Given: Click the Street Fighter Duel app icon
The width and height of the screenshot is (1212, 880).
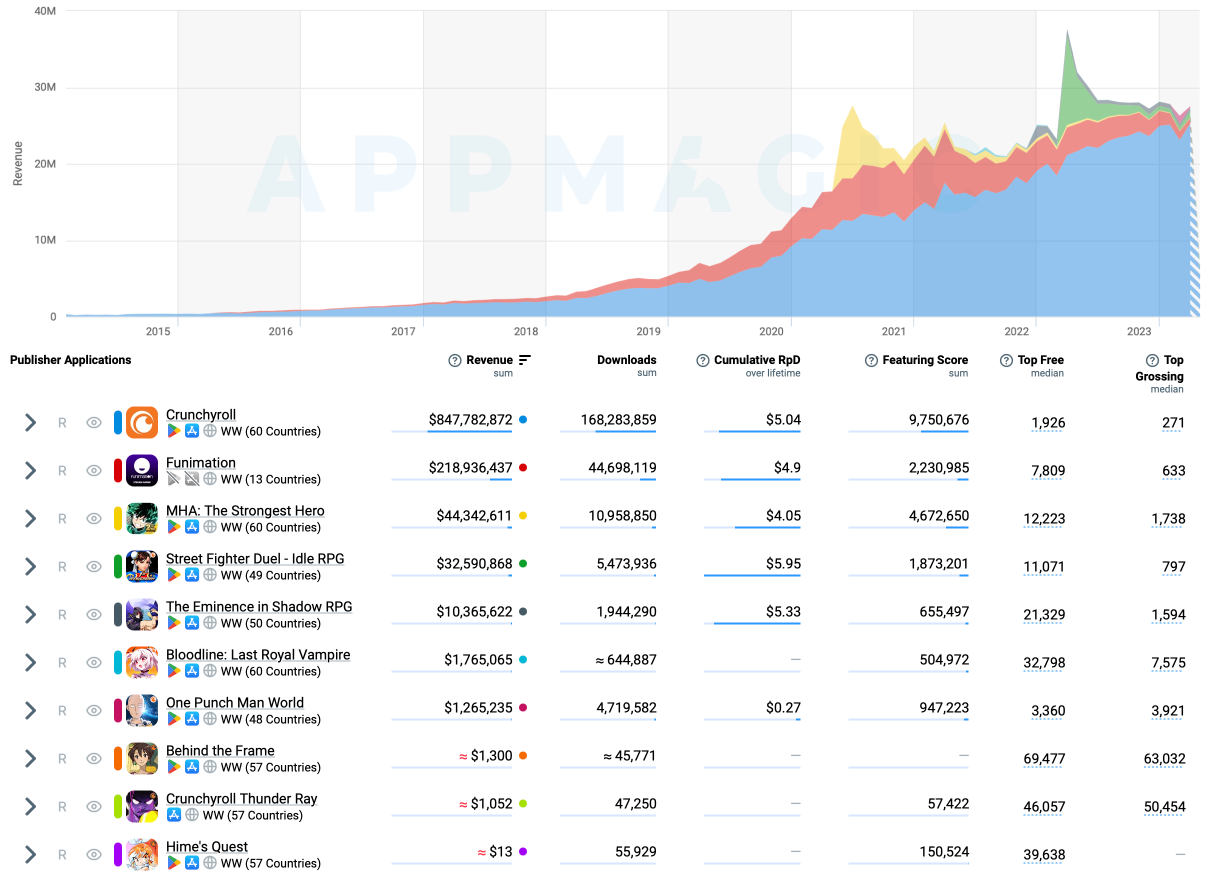Looking at the screenshot, I should coord(142,567).
